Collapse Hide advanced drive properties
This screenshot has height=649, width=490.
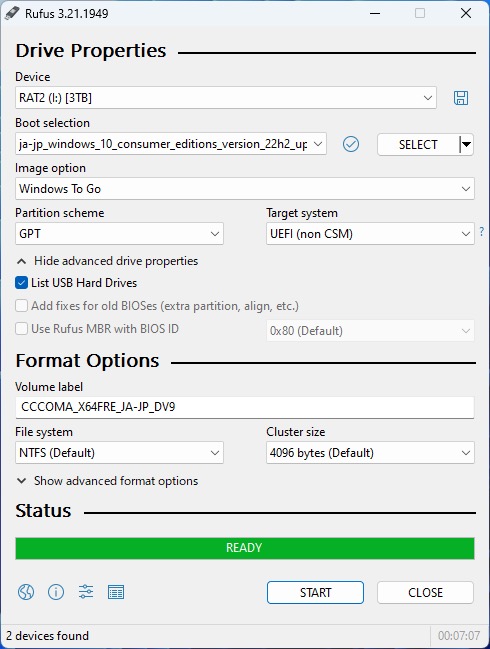(107, 261)
